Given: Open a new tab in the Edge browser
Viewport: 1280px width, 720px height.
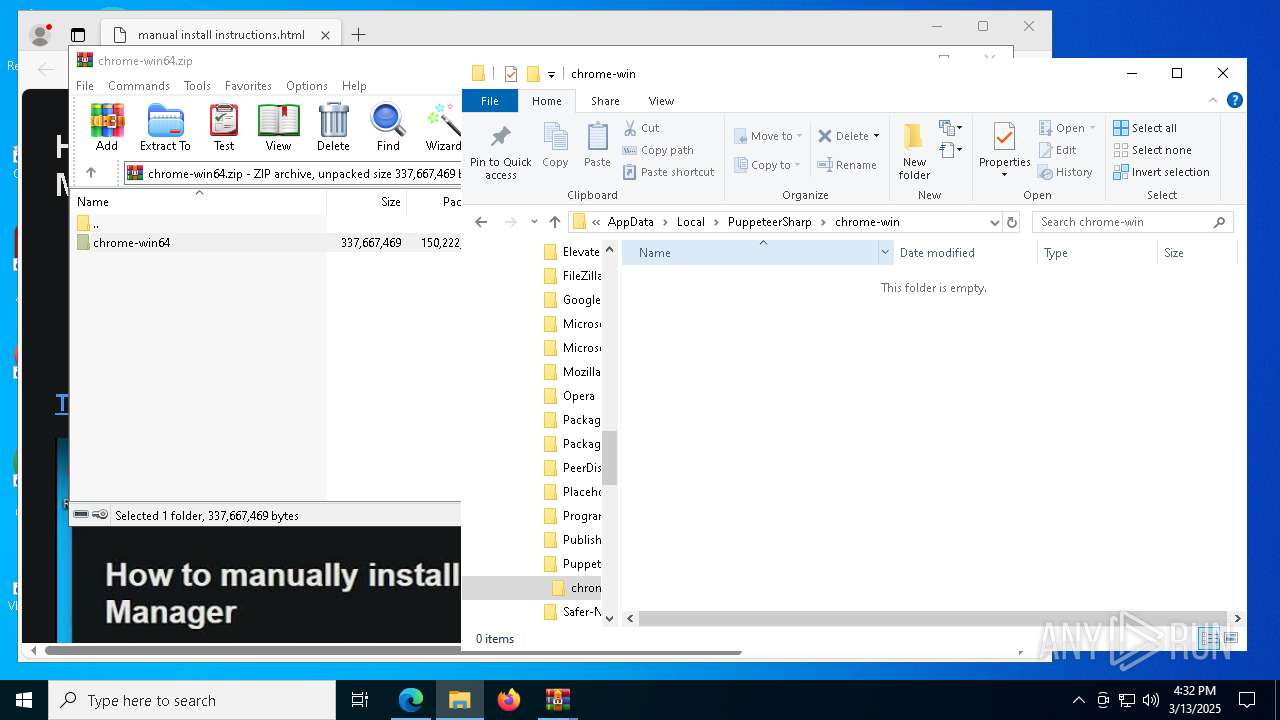Looking at the screenshot, I should pos(358,35).
